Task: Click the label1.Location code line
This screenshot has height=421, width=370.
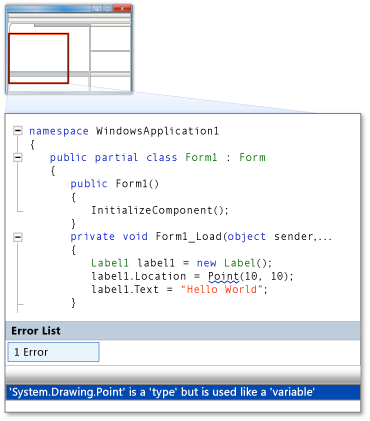Action: [x=192, y=276]
